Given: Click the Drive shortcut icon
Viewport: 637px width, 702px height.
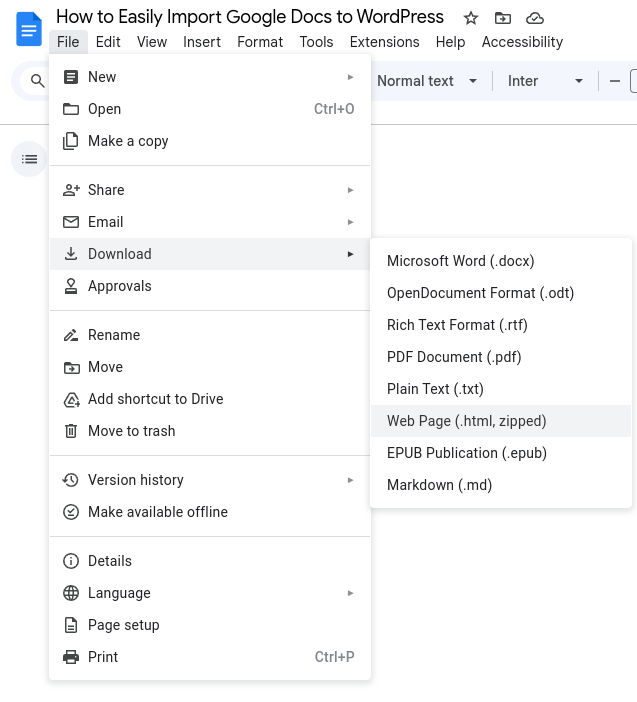Looking at the screenshot, I should (72, 399).
